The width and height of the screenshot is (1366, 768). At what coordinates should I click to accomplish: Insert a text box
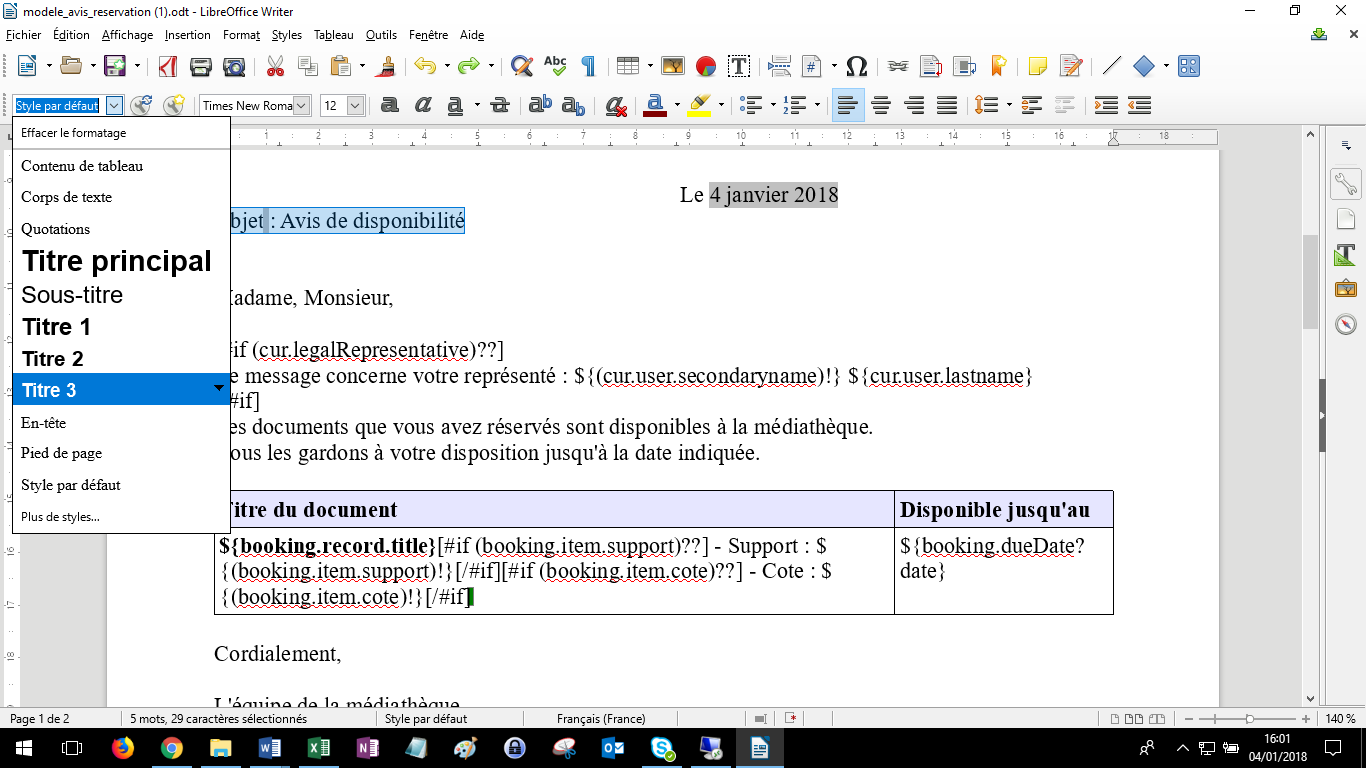(x=739, y=66)
